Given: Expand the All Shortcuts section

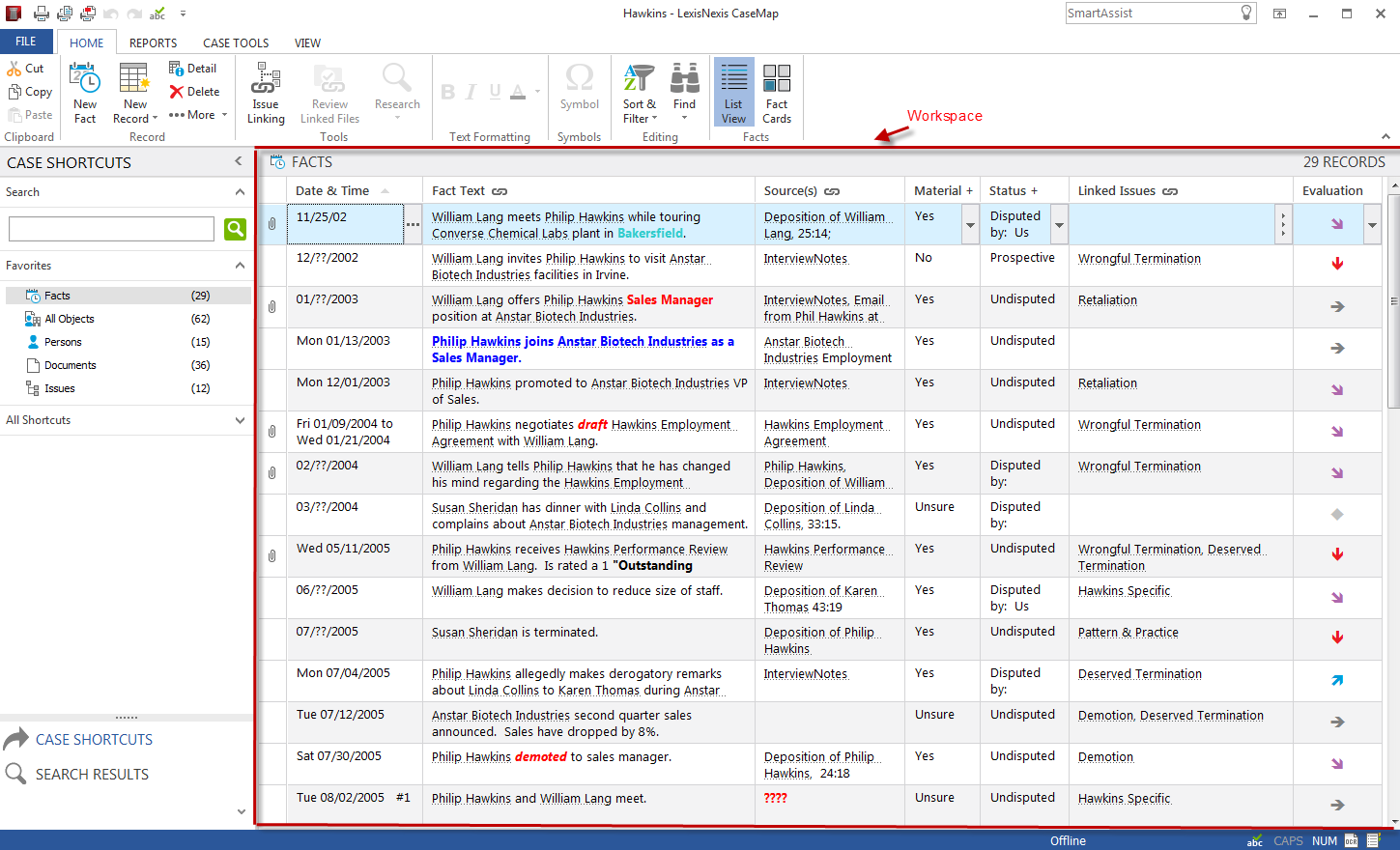Looking at the screenshot, I should point(240,420).
